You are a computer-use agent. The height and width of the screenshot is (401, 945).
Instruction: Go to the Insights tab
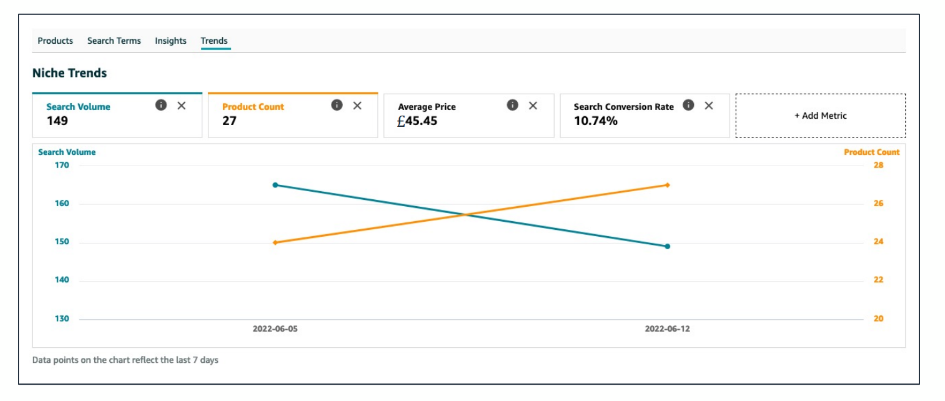pyautogui.click(x=170, y=41)
